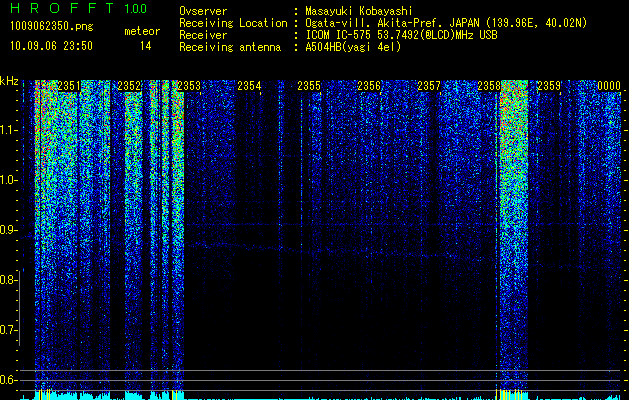Click the 2357 time marker
This screenshot has width=629, height=400.
click(429, 86)
